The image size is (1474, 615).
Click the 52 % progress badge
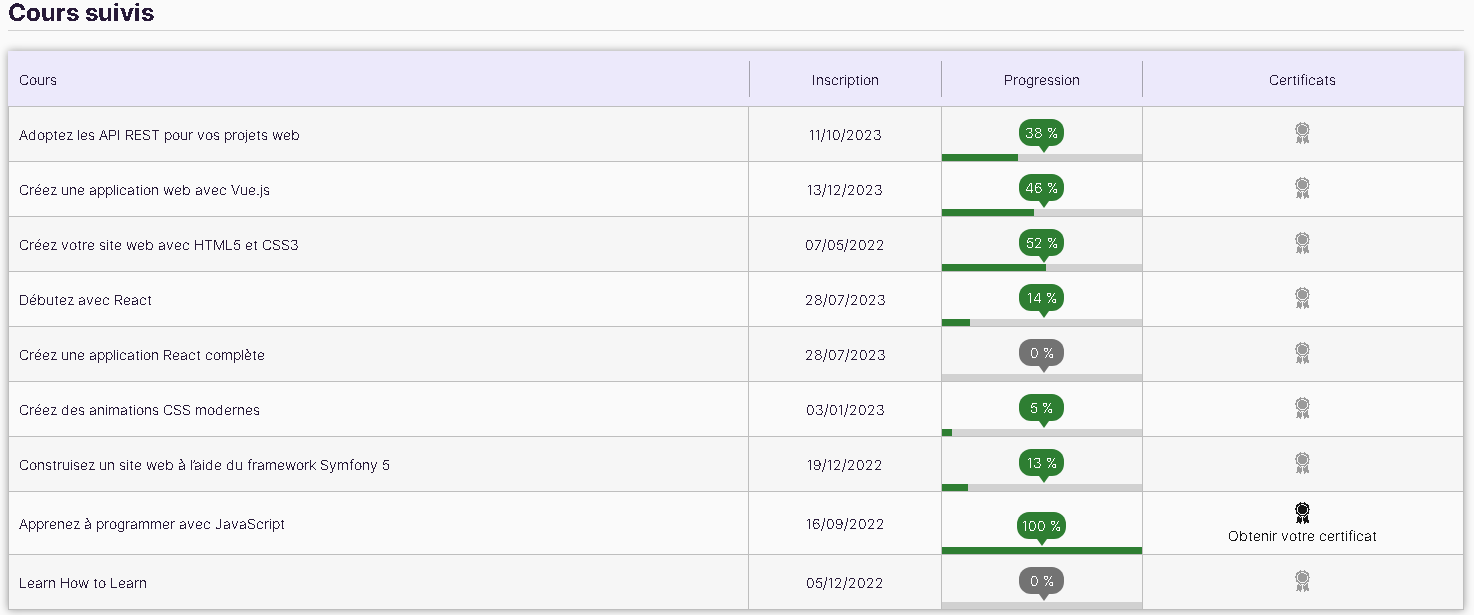click(1041, 243)
